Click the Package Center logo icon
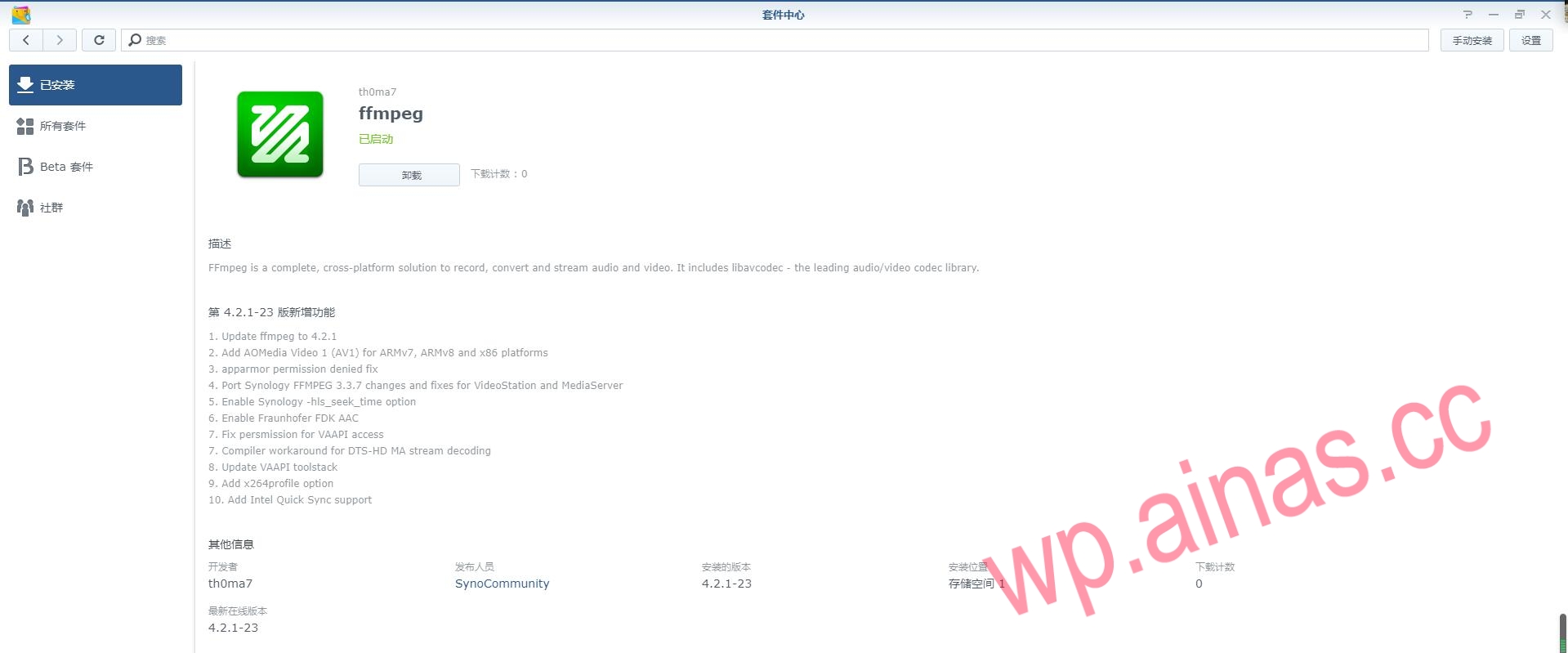The image size is (1568, 653). pyautogui.click(x=21, y=15)
